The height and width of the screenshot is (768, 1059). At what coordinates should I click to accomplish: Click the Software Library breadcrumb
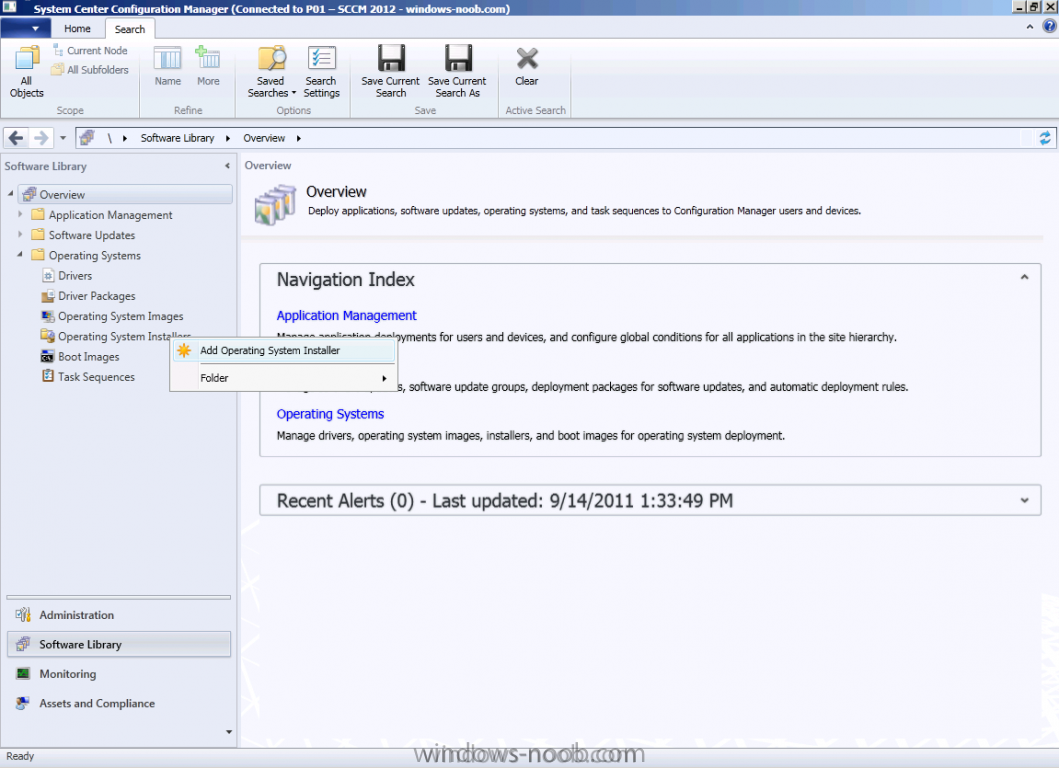click(x=177, y=138)
